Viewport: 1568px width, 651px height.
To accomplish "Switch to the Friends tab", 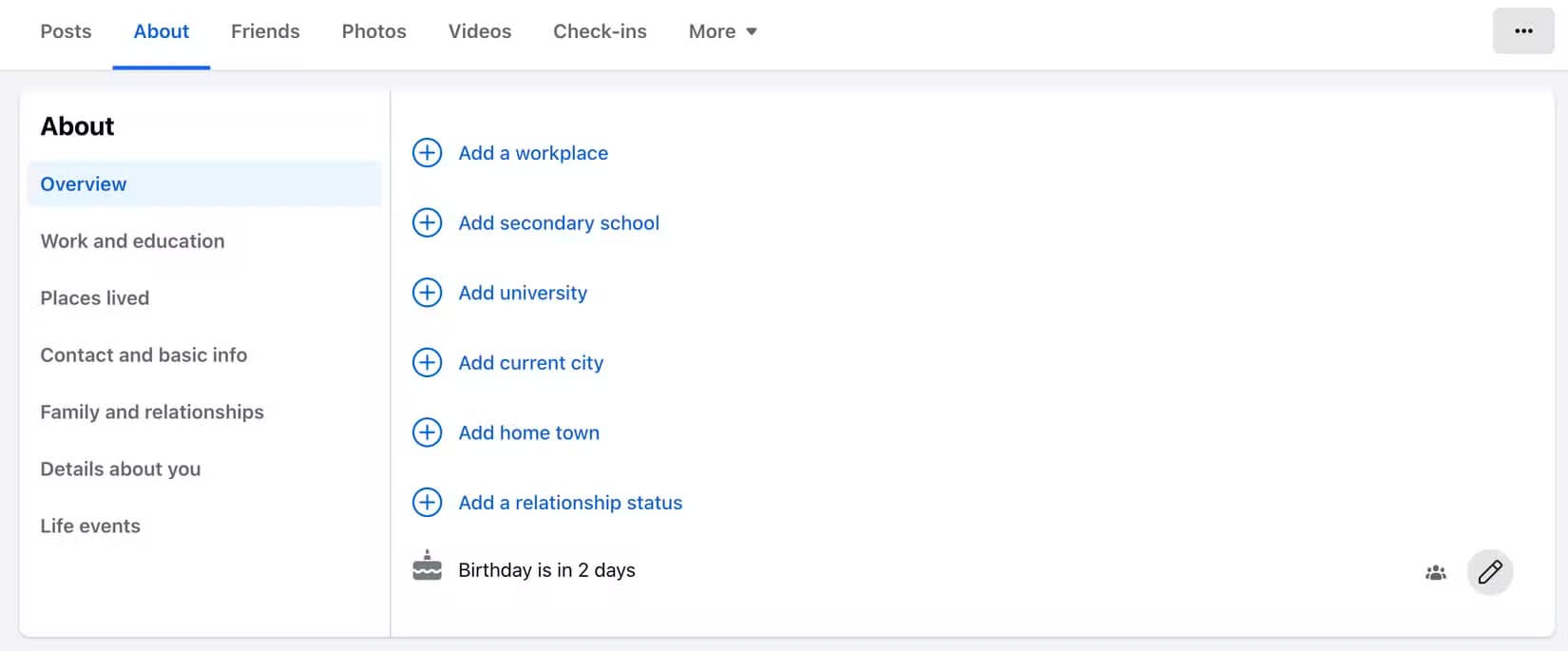I will 265,31.
